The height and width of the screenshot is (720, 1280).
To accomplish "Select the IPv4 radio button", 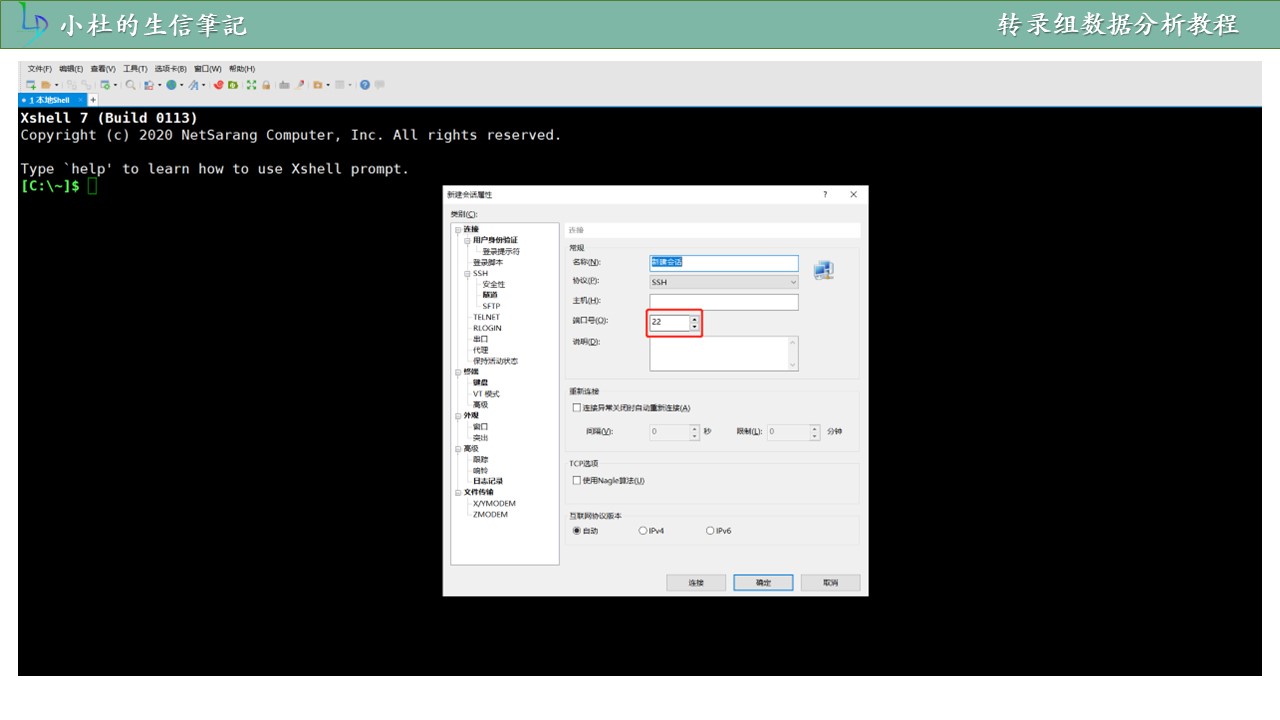I will coord(643,531).
